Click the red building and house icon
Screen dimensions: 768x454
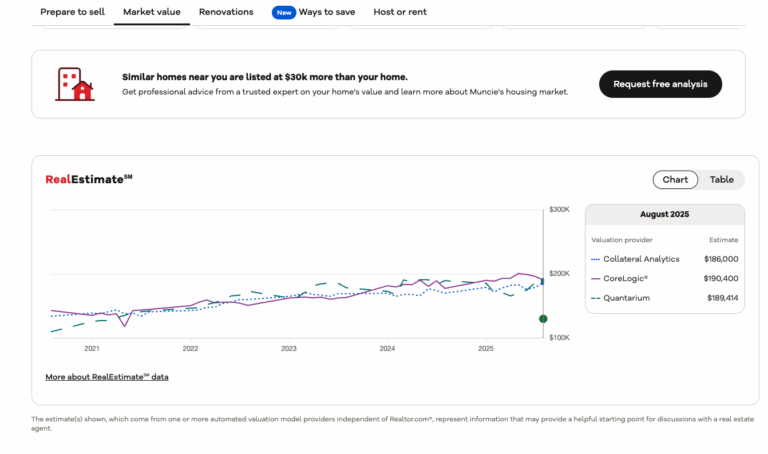75,84
